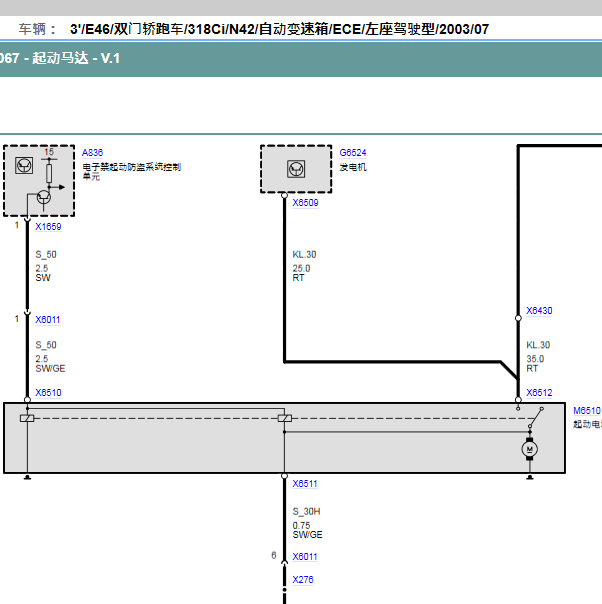Image resolution: width=602 pixels, height=604 pixels.
Task: Open the A836 component link
Action: pos(92,151)
